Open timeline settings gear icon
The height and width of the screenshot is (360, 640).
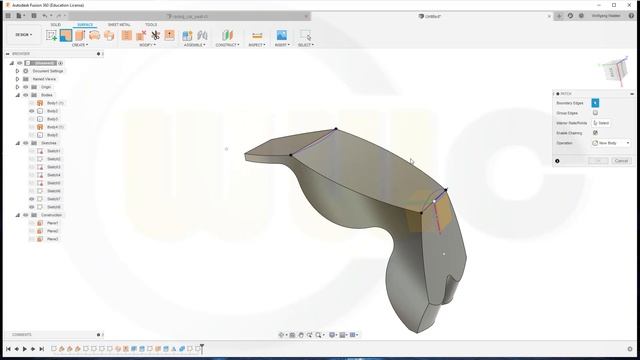[630, 349]
